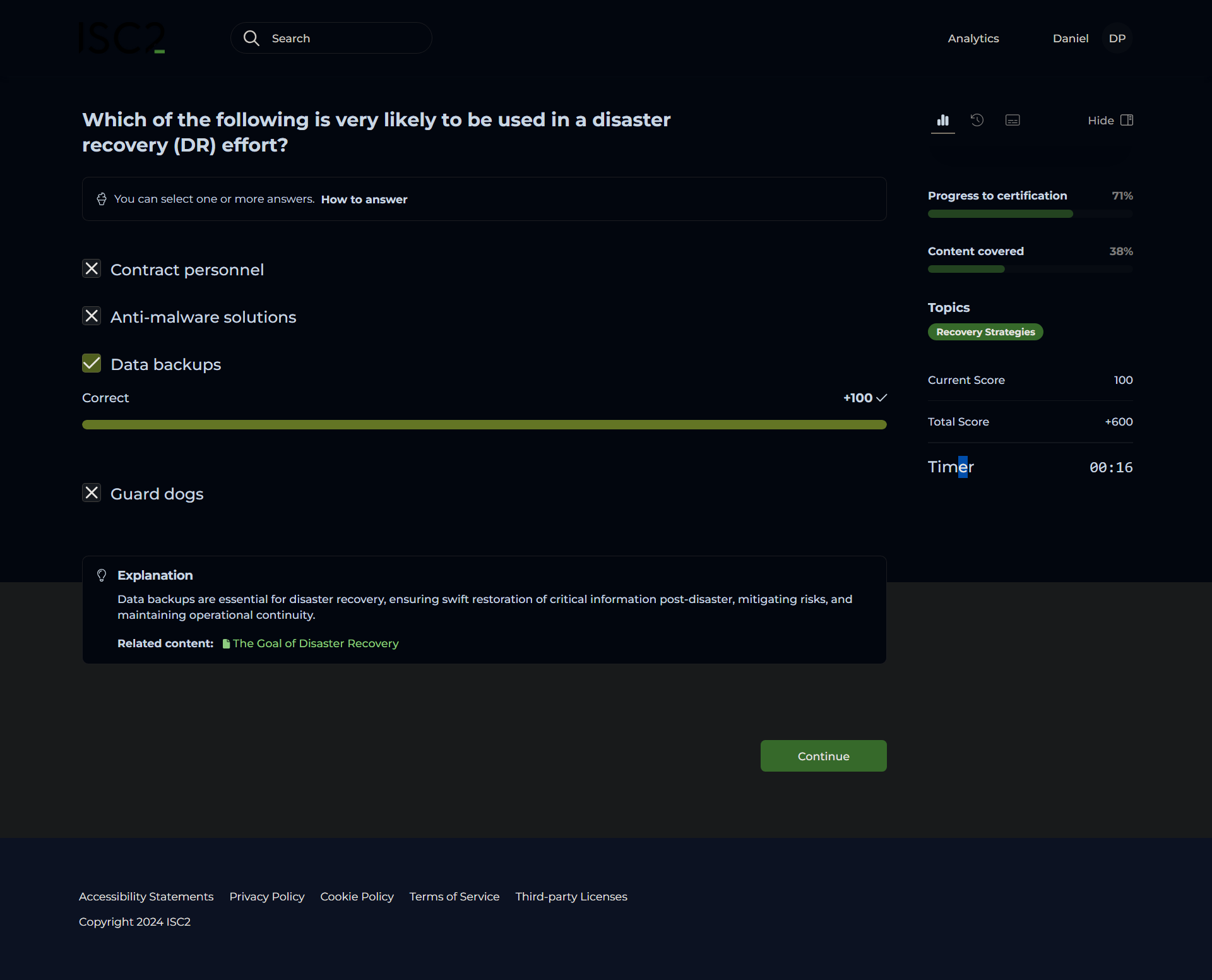Viewport: 1212px width, 980px height.
Task: Click How to answer link
Action: pos(364,199)
